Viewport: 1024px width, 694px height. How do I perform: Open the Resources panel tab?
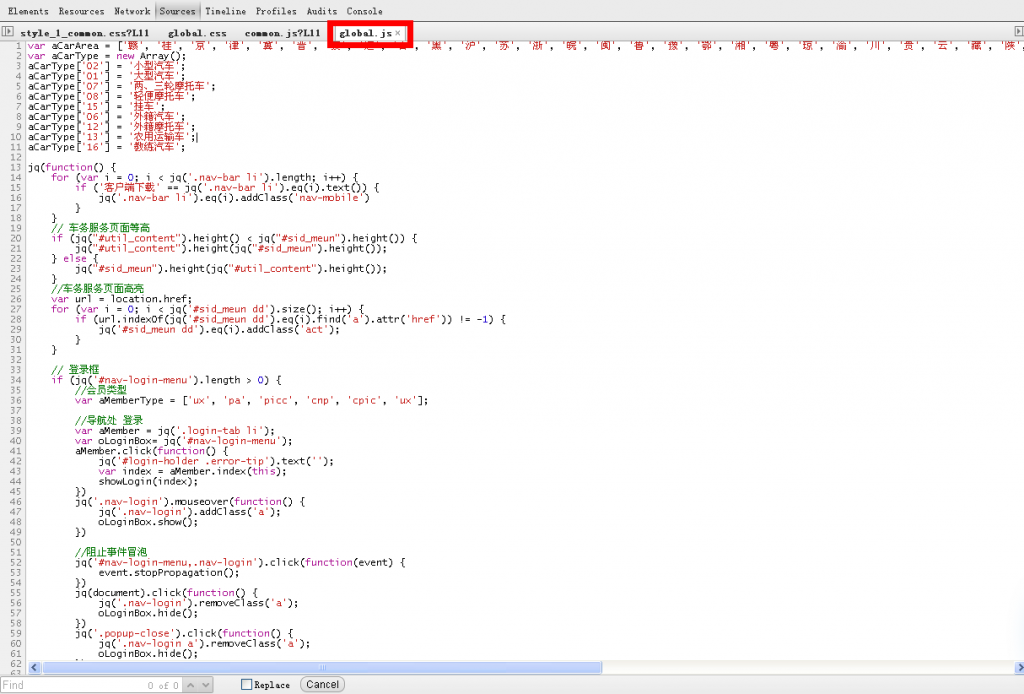[82, 11]
